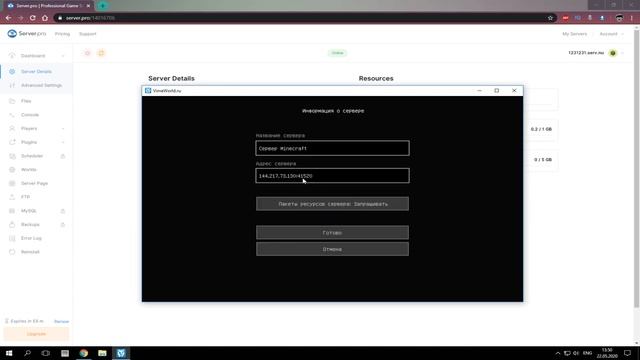Image resolution: width=640 pixels, height=360 pixels.
Task: Bookmark page with star icon
Action: click(x=550, y=18)
